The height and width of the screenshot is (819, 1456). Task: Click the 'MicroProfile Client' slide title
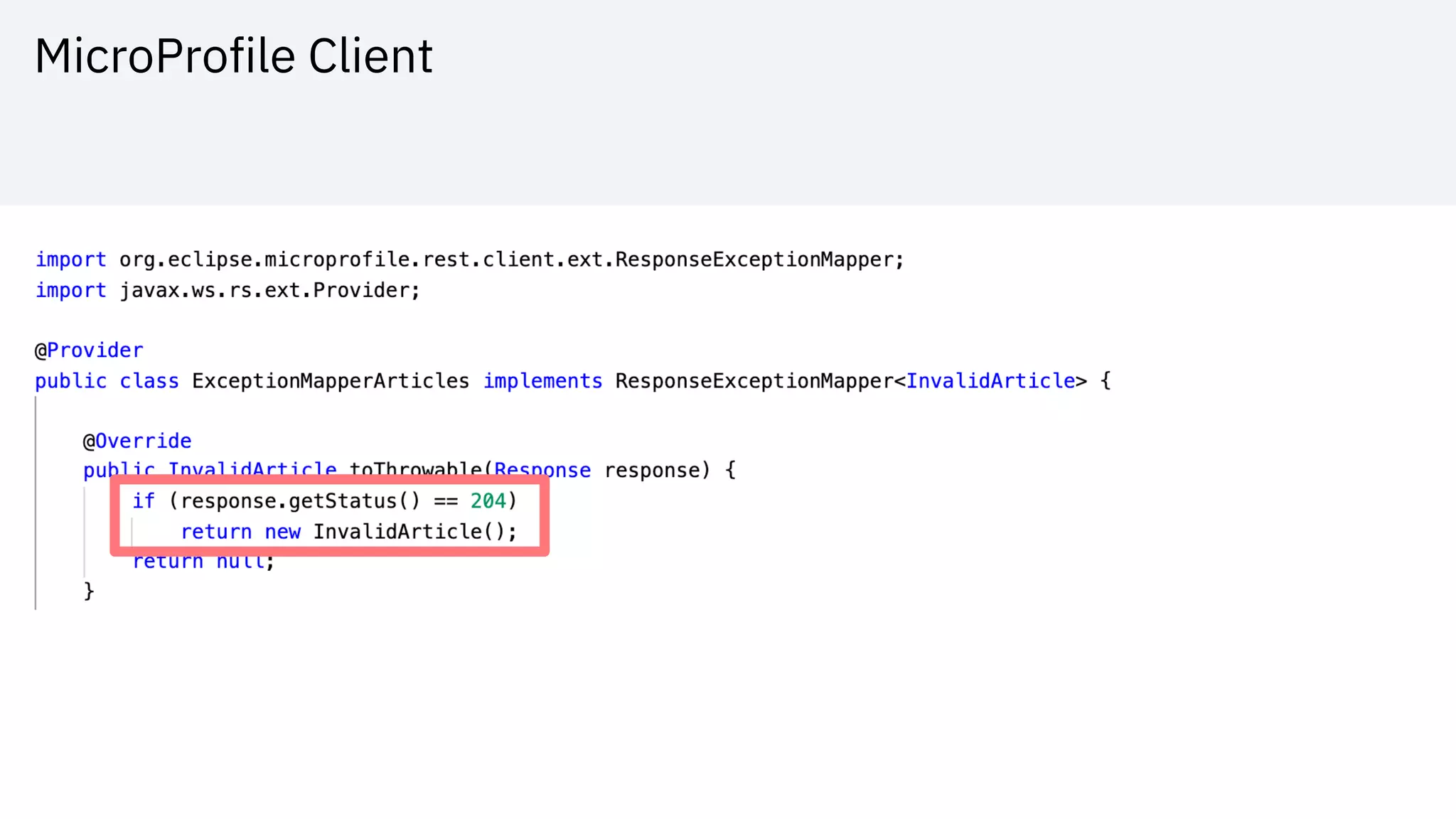[233, 56]
